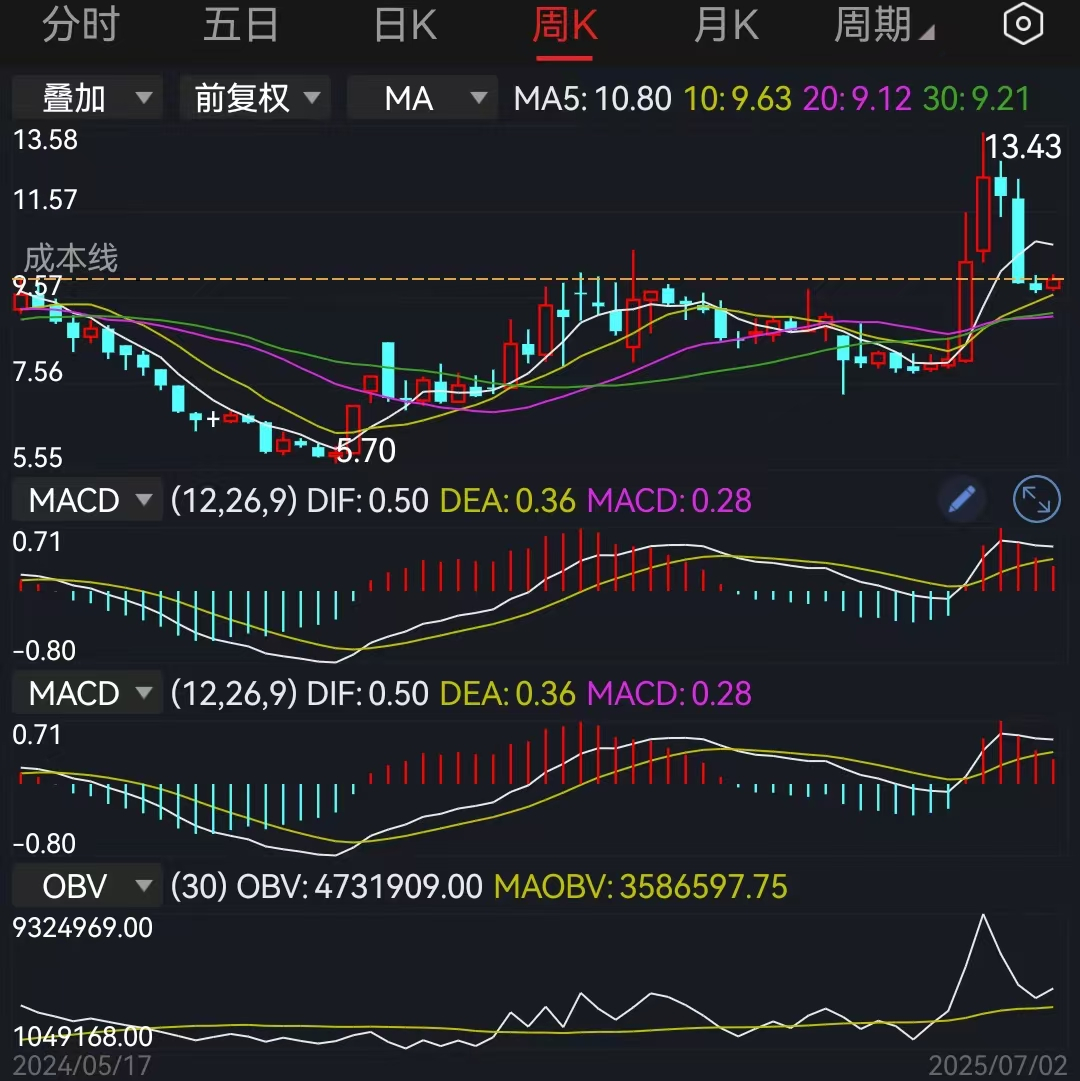The width and height of the screenshot is (1080, 1081).
Task: Open the 前复权 adjustment dropdown
Action: 254,97
